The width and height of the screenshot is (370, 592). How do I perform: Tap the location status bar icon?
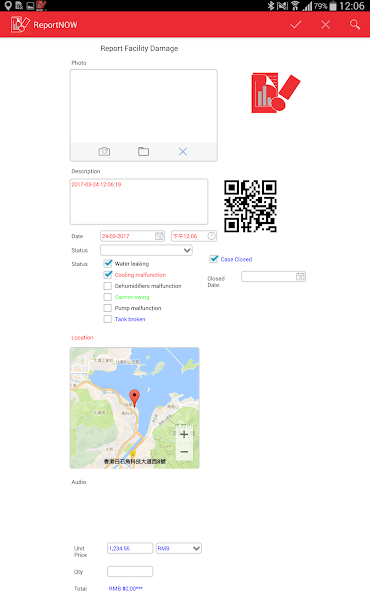tap(8, 6)
